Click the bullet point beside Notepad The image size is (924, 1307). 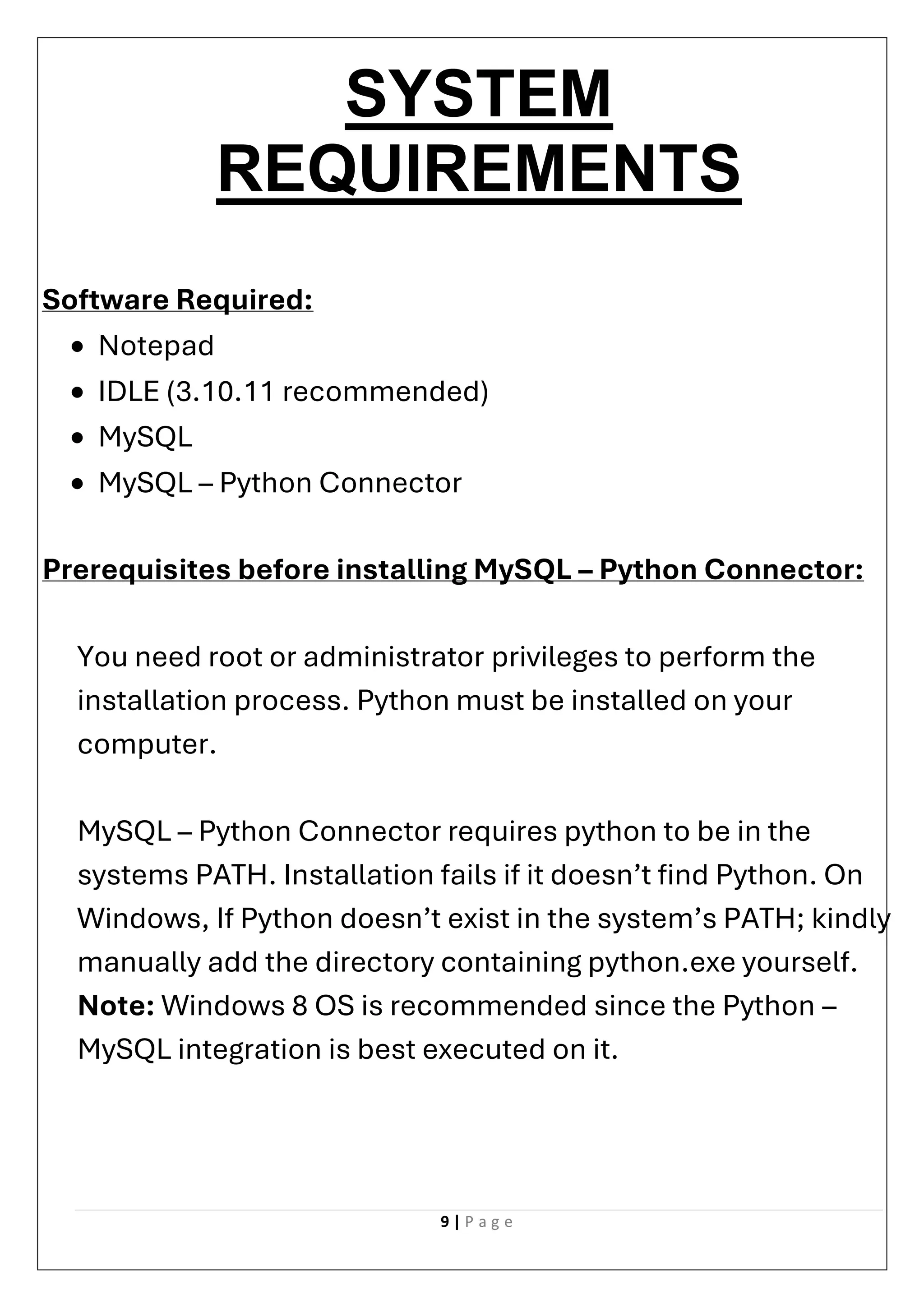pyautogui.click(x=79, y=347)
